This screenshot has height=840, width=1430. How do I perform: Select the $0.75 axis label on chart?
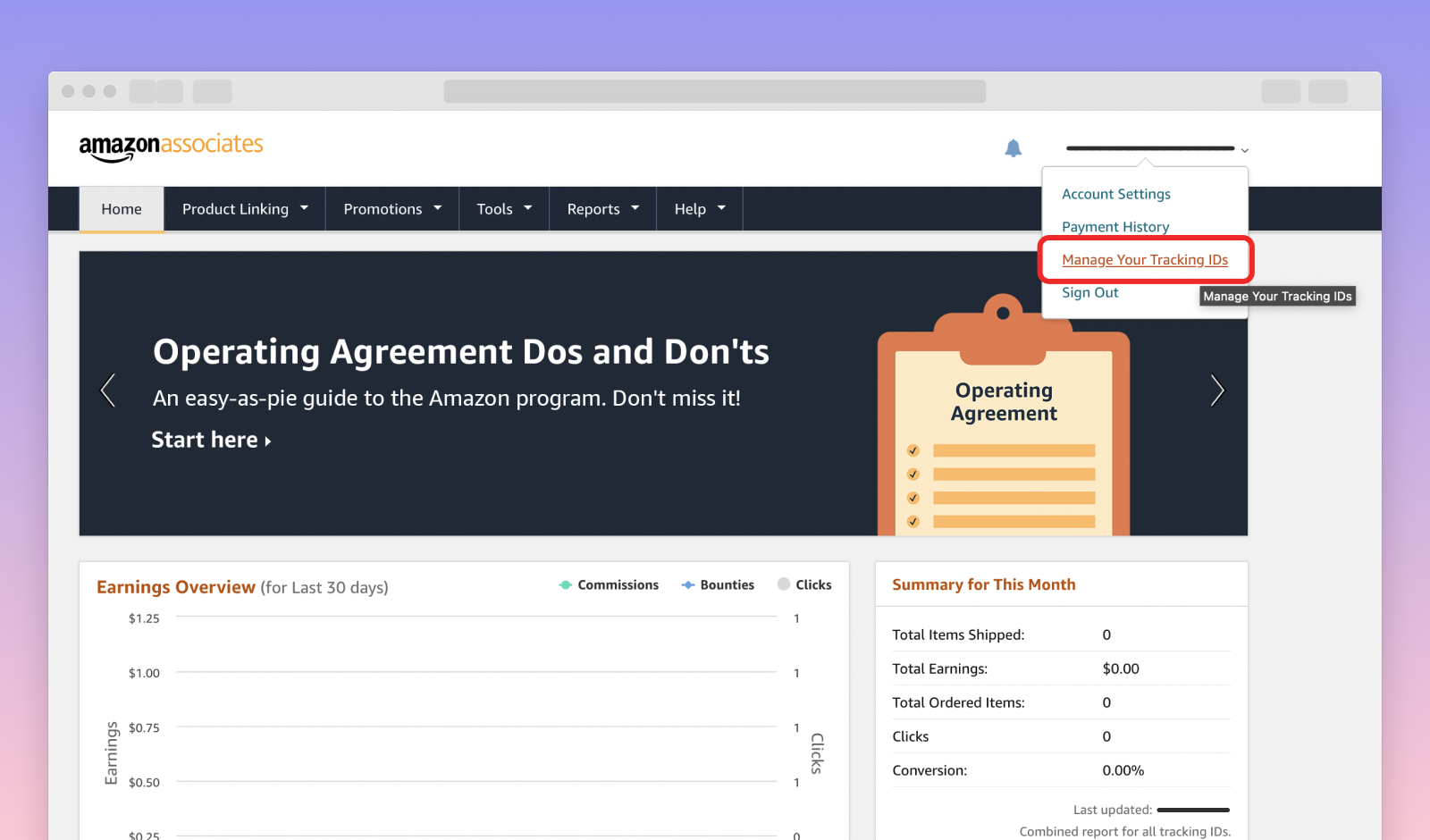[x=144, y=728]
